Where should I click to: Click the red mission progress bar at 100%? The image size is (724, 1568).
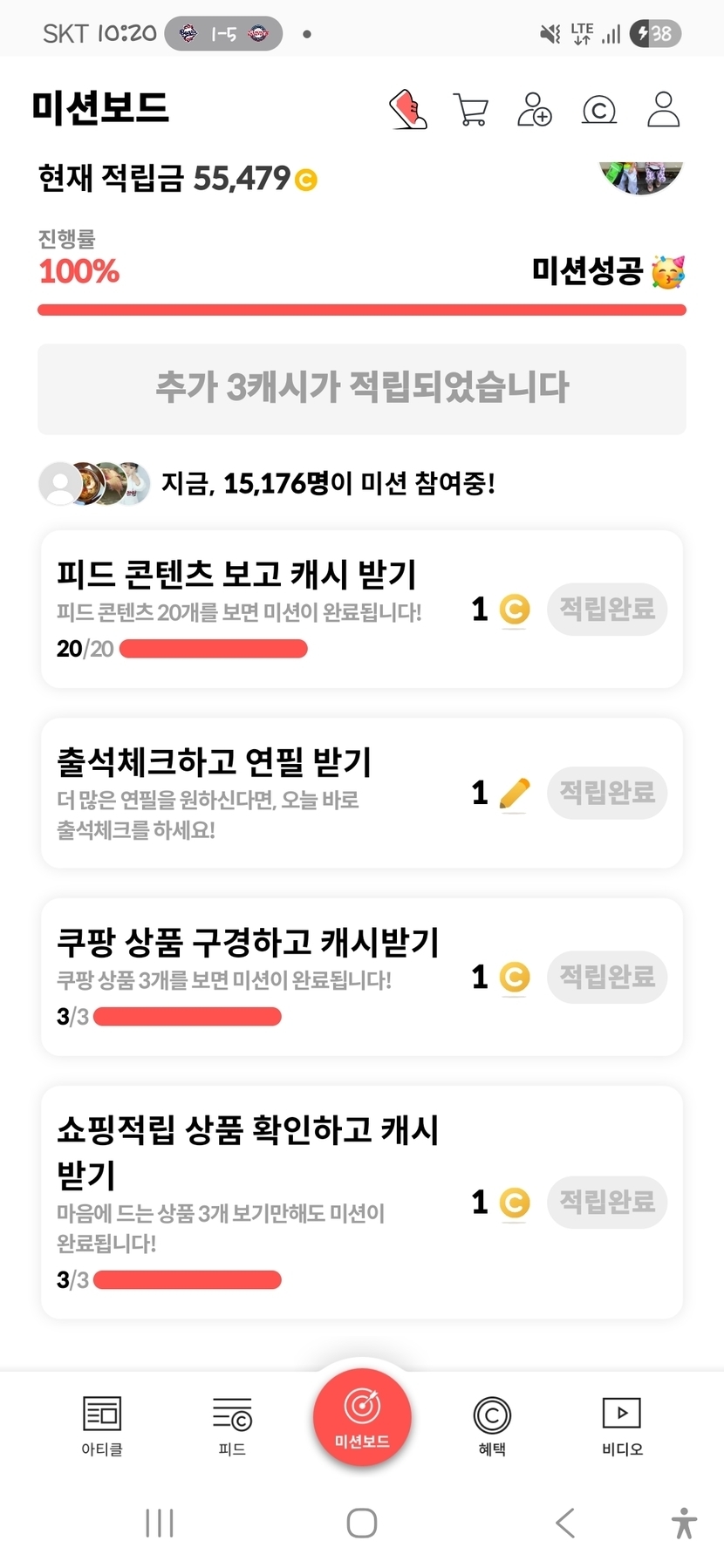[x=362, y=310]
